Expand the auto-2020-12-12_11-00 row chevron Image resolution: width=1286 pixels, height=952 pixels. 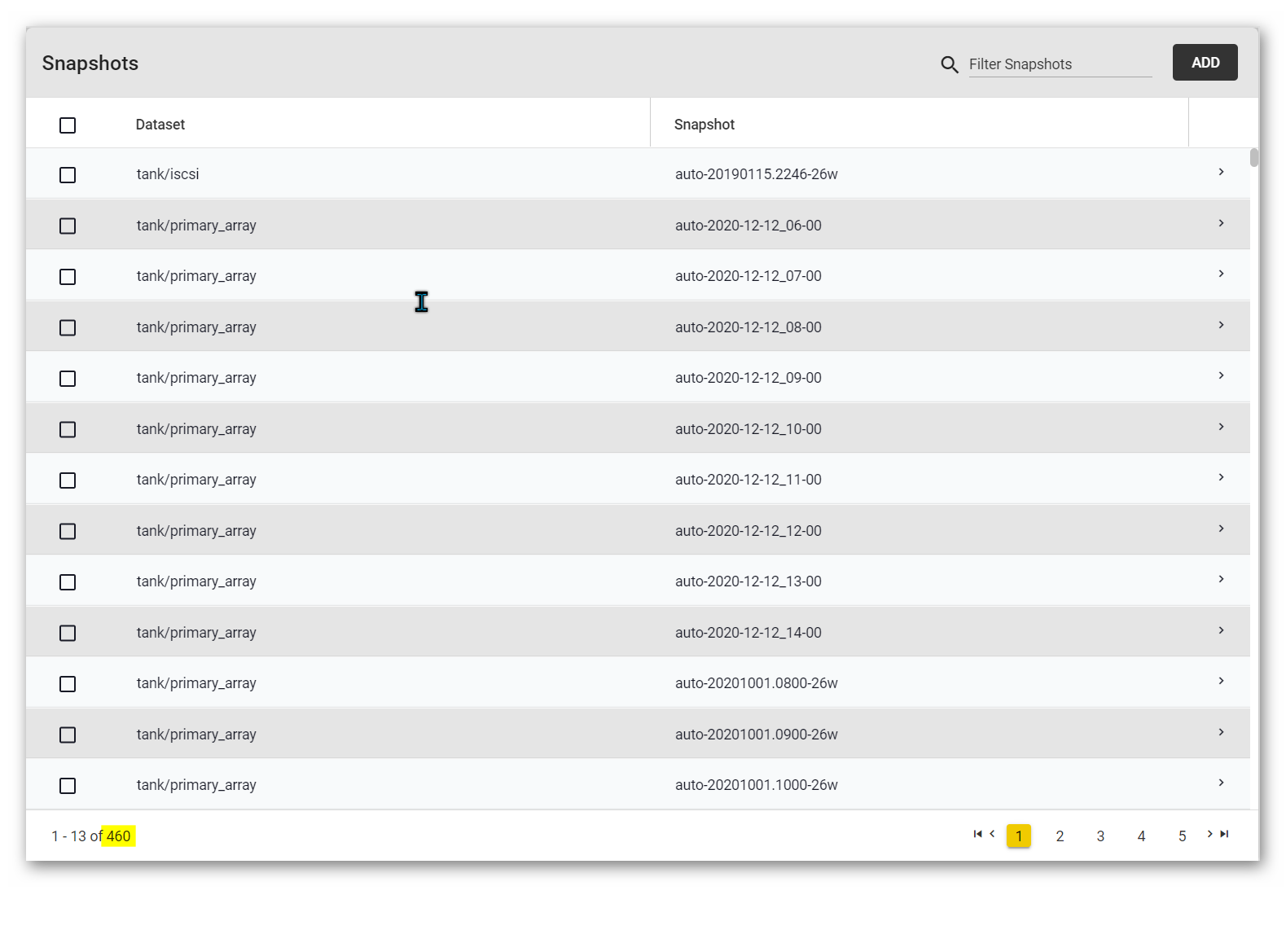(1221, 477)
